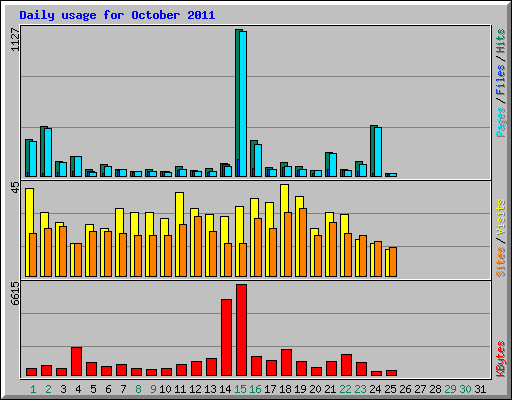Click day label 6 on the x-axis
The height and width of the screenshot is (400, 512).
108,389
